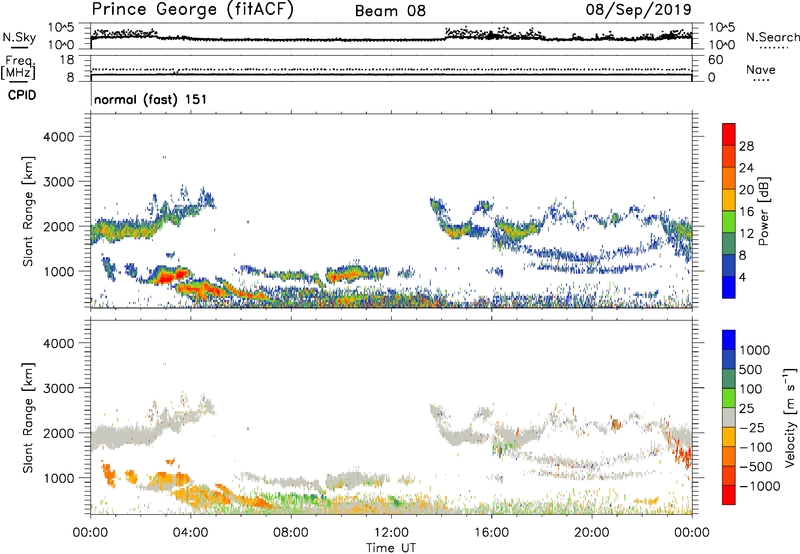Click the red top segment of Power colorbar
Screen dimensions: 800x554
pos(729,134)
